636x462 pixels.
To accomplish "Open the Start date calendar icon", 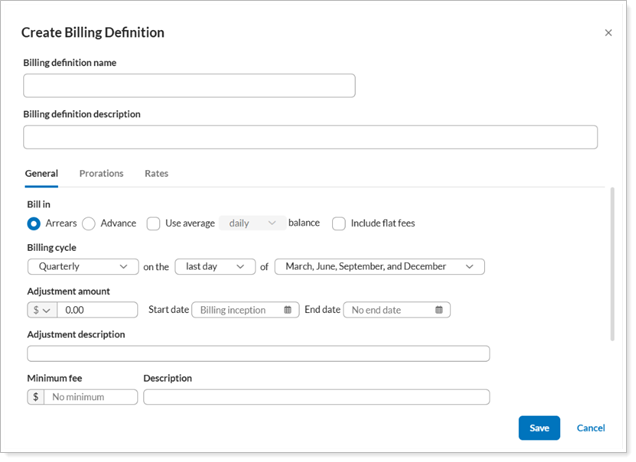I will [x=287, y=310].
